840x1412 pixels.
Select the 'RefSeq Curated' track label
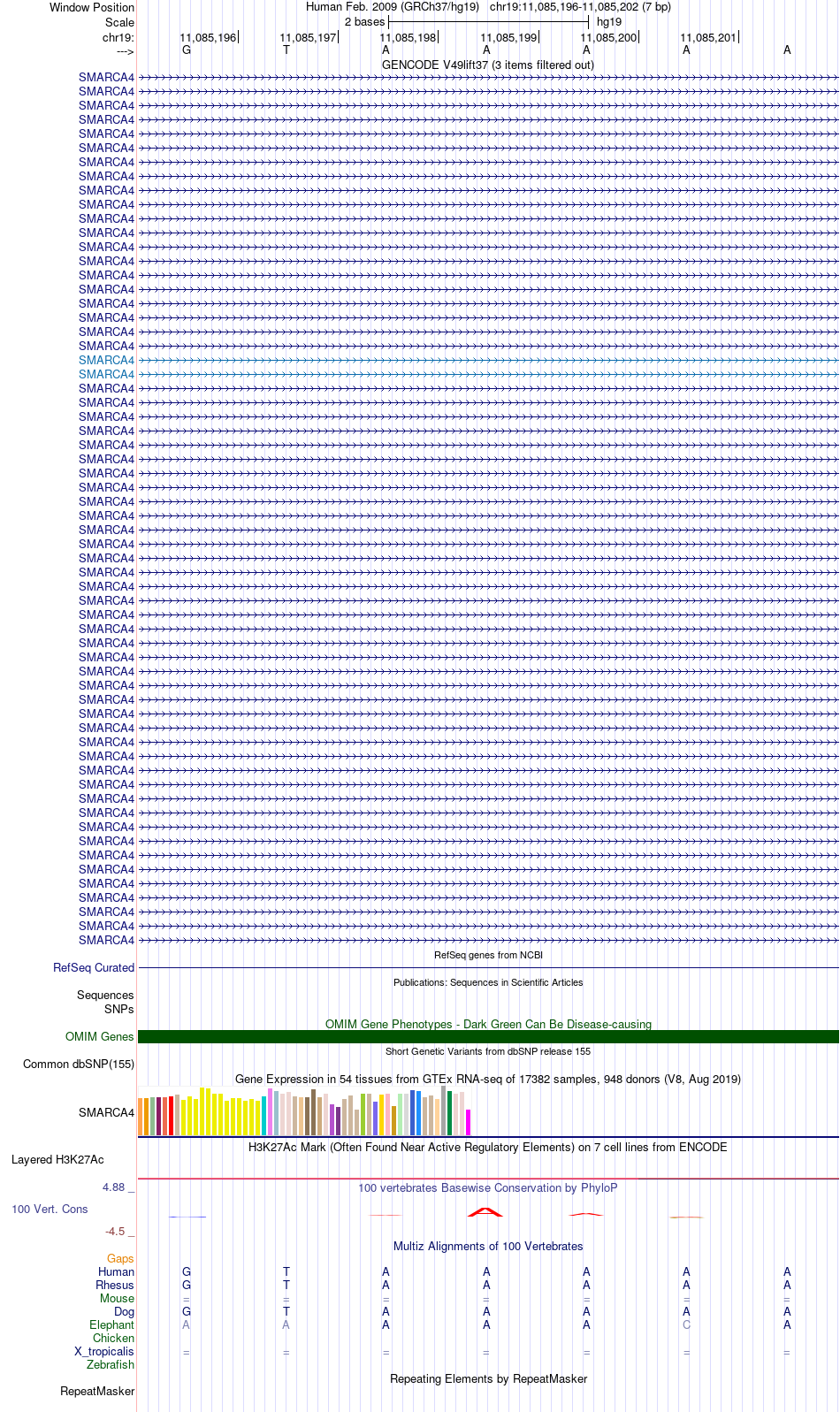coord(94,968)
